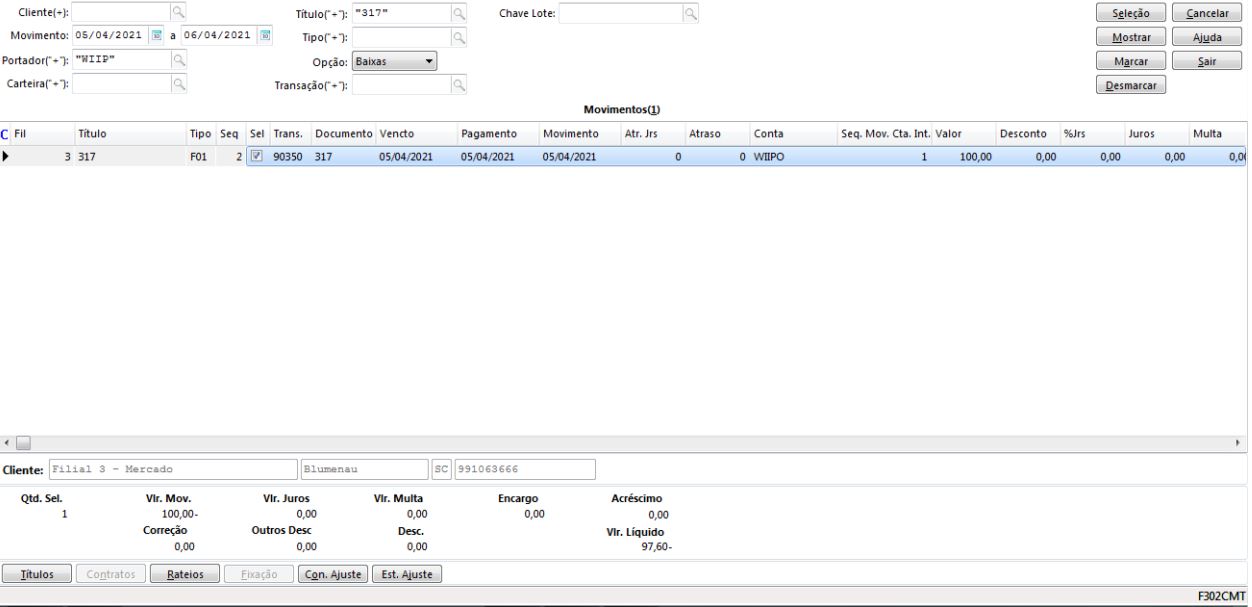Viewport: 1252px width, 607px height.
Task: Sort by the Desconto column header
Action: tap(1028, 134)
